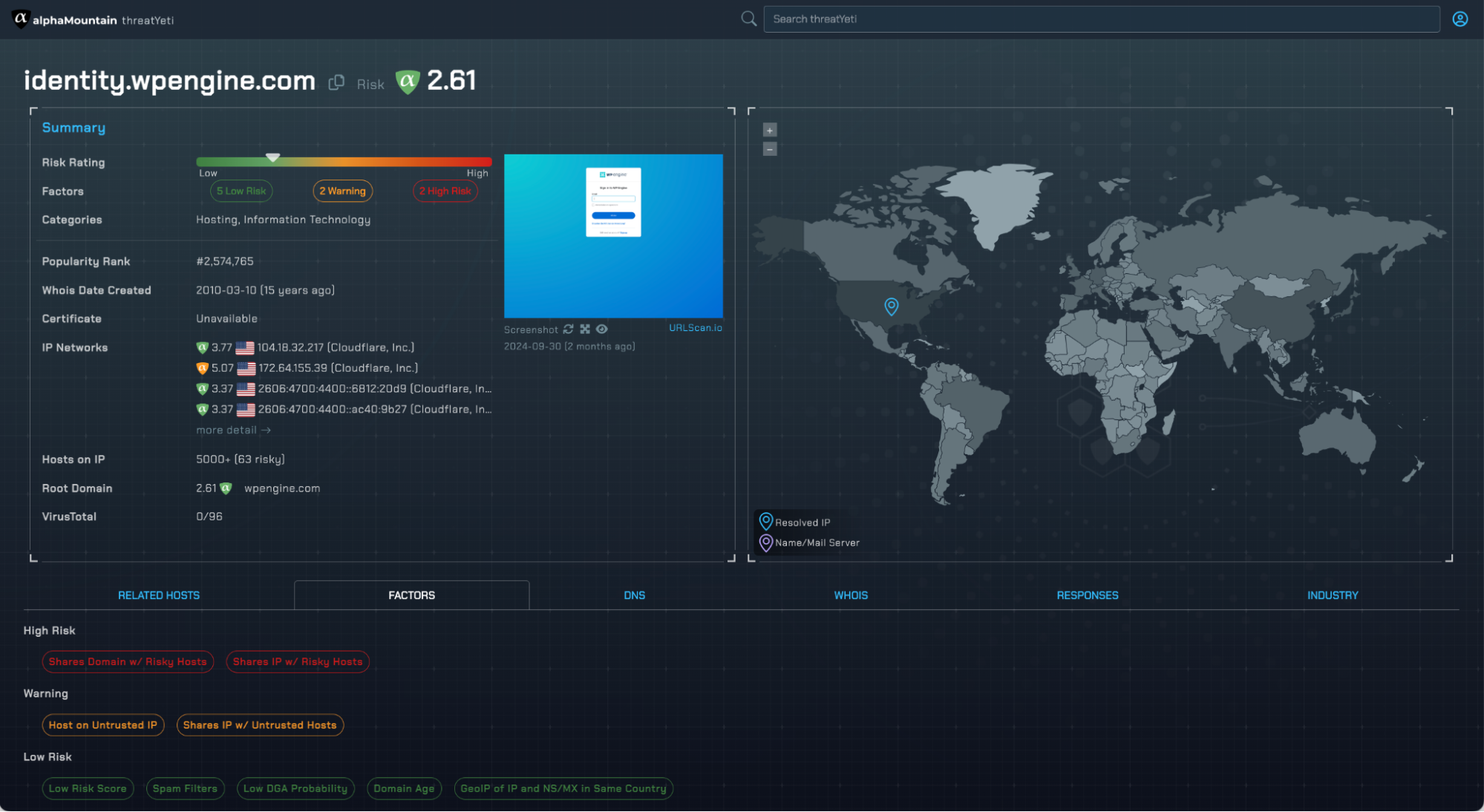Click shield icon for 2606:4700:4400::6812:20d9
This screenshot has height=812, width=1484.
pos(202,389)
